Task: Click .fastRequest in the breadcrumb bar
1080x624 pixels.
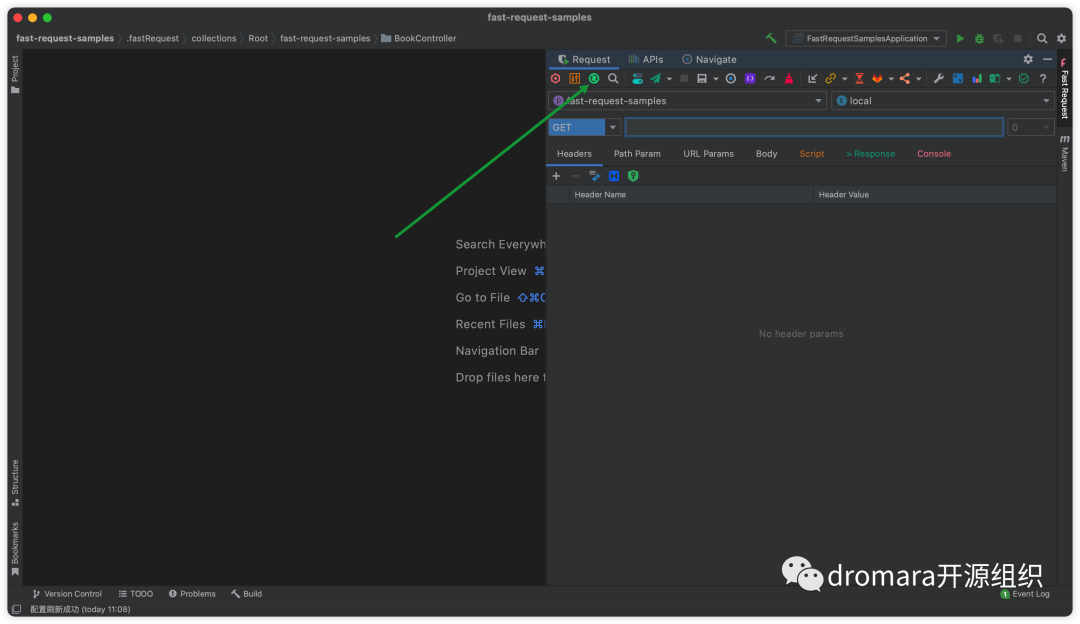Action: [153, 39]
